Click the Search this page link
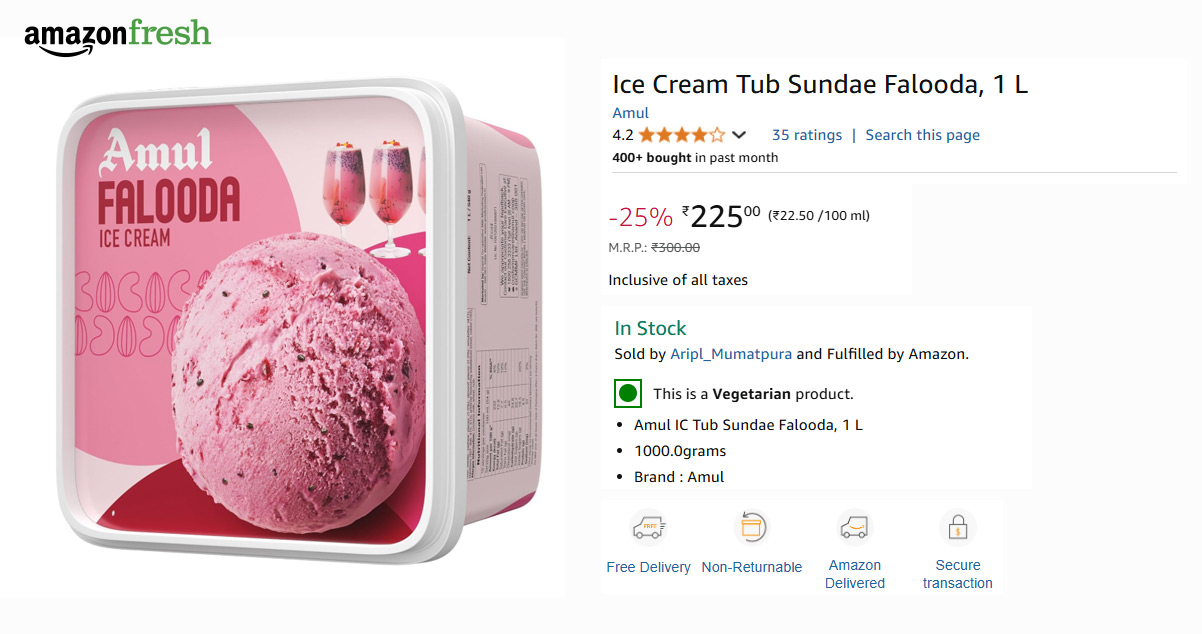The width and height of the screenshot is (1202, 634). 922,135
